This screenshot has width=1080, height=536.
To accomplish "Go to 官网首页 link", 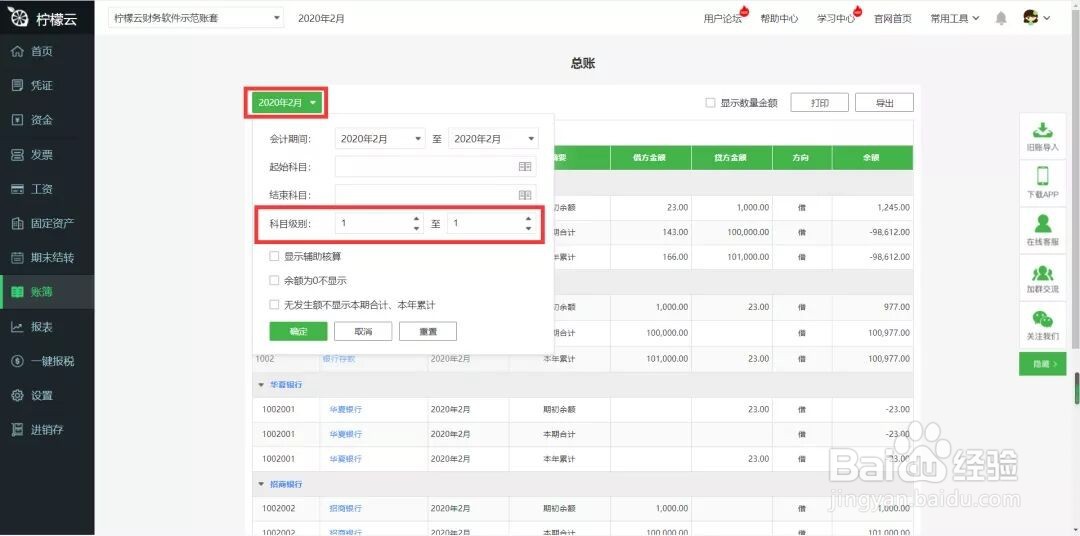I will (x=893, y=19).
